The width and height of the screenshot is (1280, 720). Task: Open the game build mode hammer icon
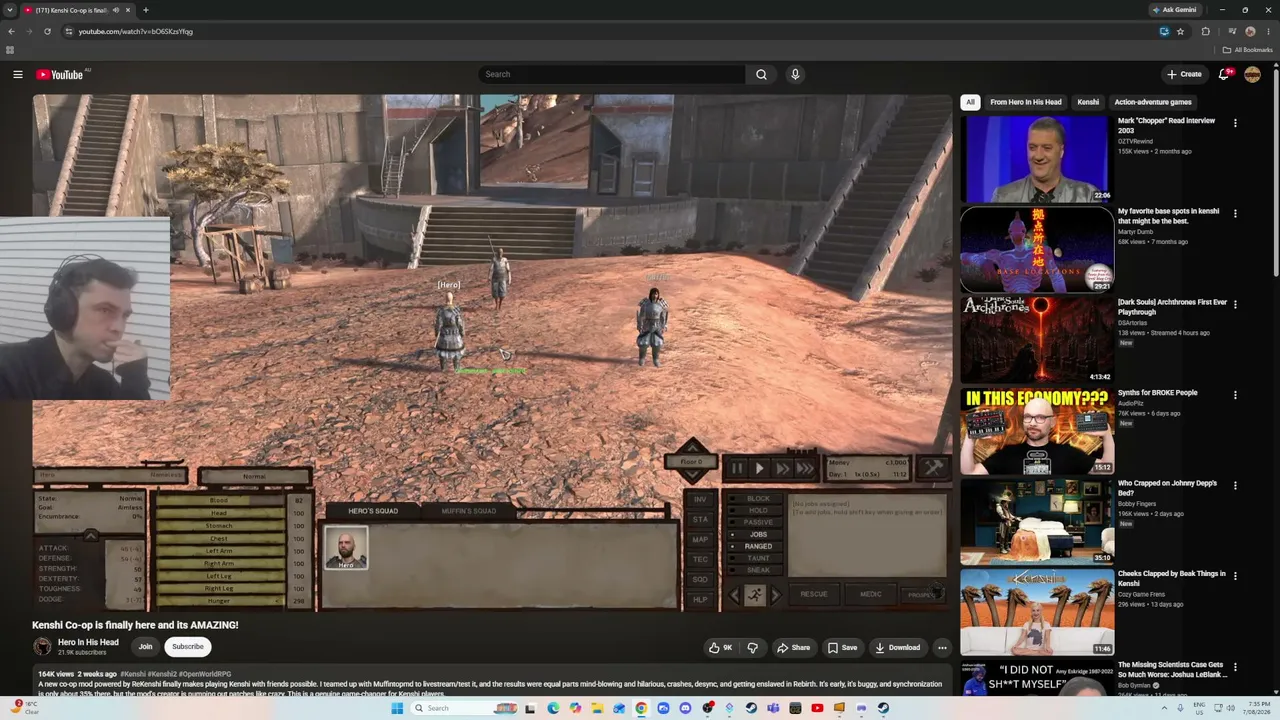click(933, 467)
